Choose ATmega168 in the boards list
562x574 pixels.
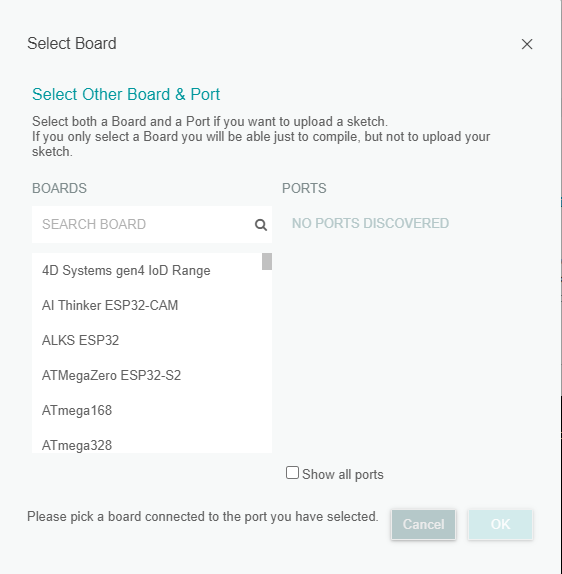pyautogui.click(x=147, y=410)
